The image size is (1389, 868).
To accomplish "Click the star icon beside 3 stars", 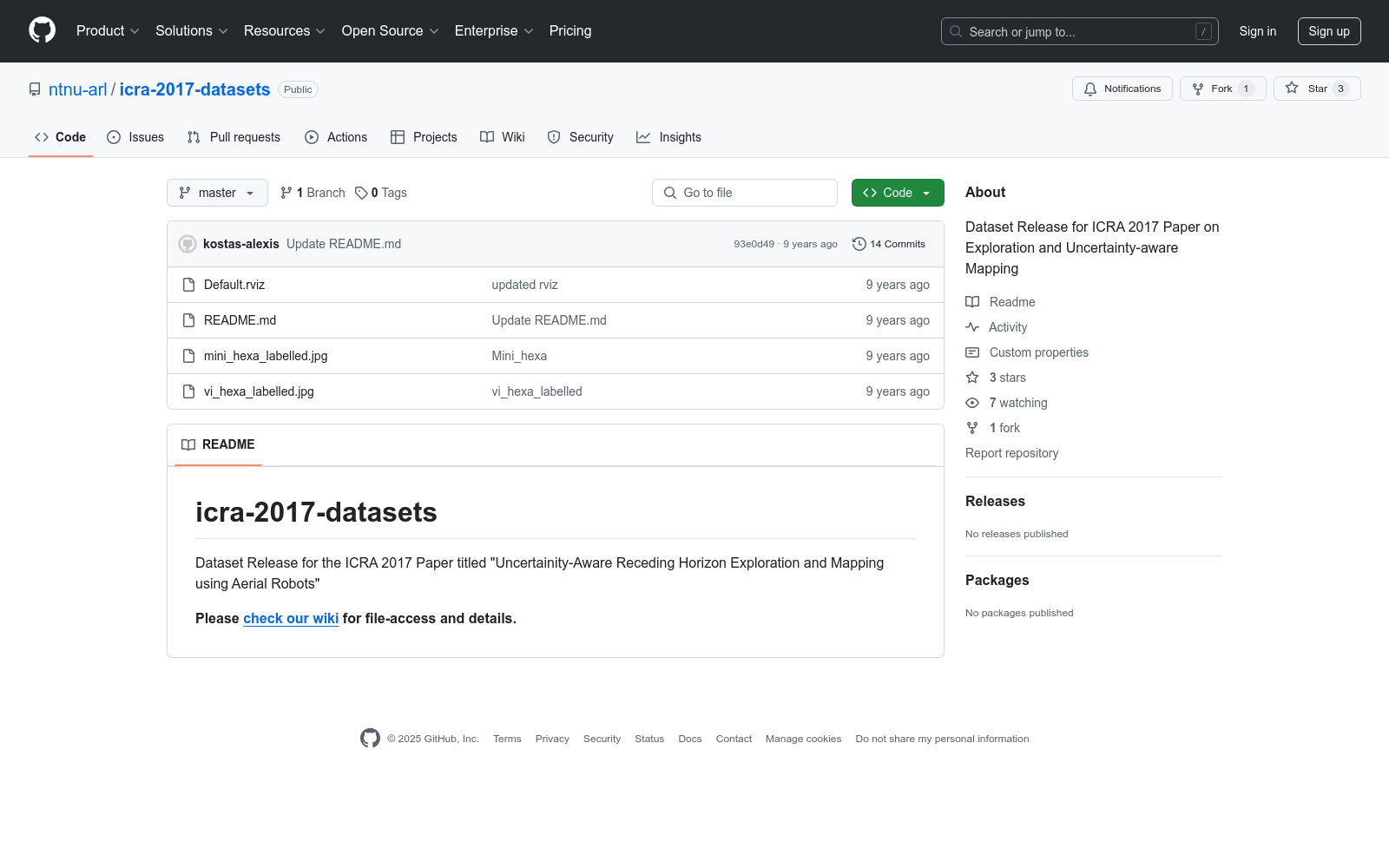I will coord(972,378).
